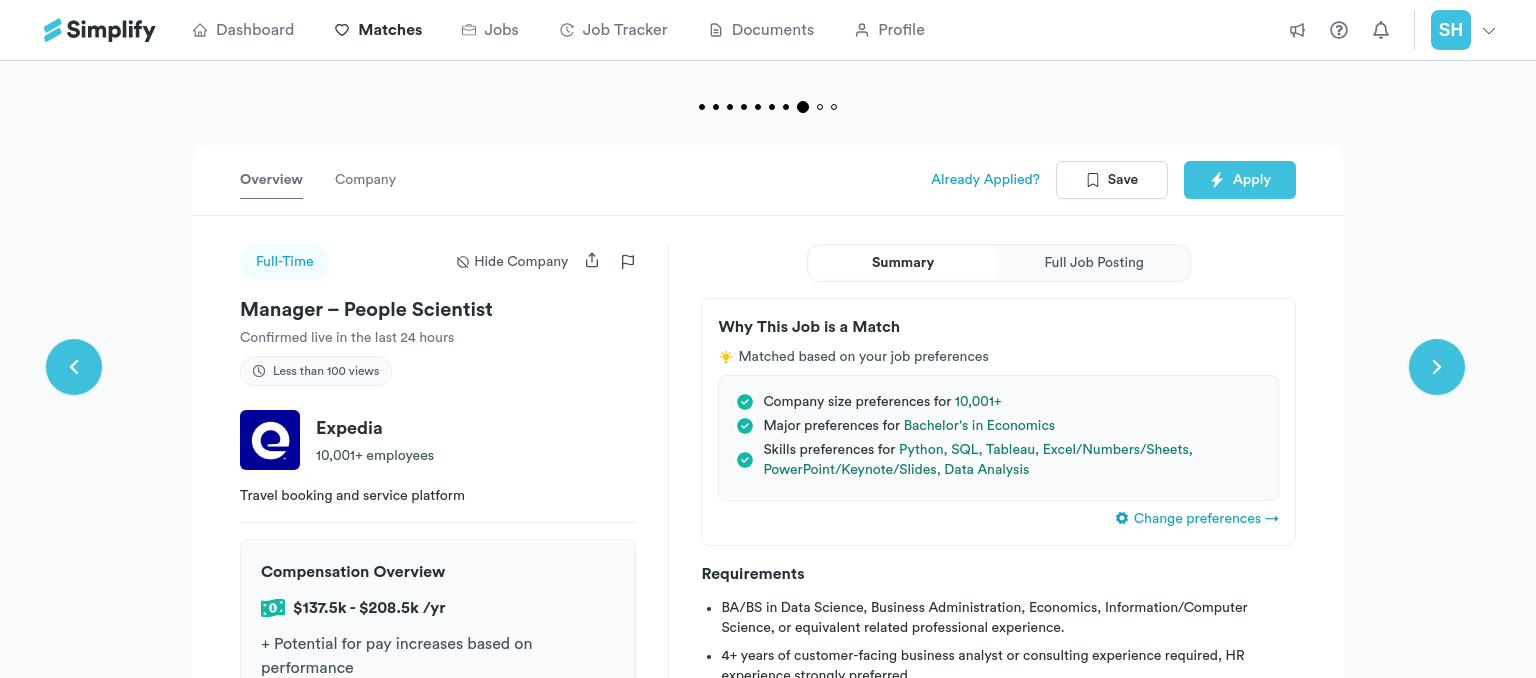Screen dimensions: 1536x678
Task: Click the Simplify logo
Action: click(x=100, y=30)
